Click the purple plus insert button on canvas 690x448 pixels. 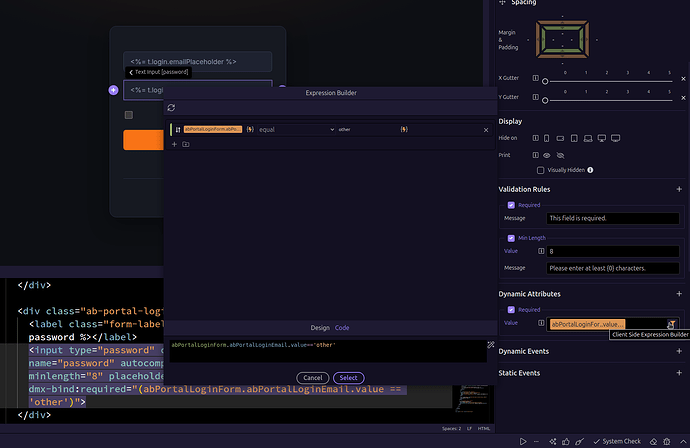(114, 90)
